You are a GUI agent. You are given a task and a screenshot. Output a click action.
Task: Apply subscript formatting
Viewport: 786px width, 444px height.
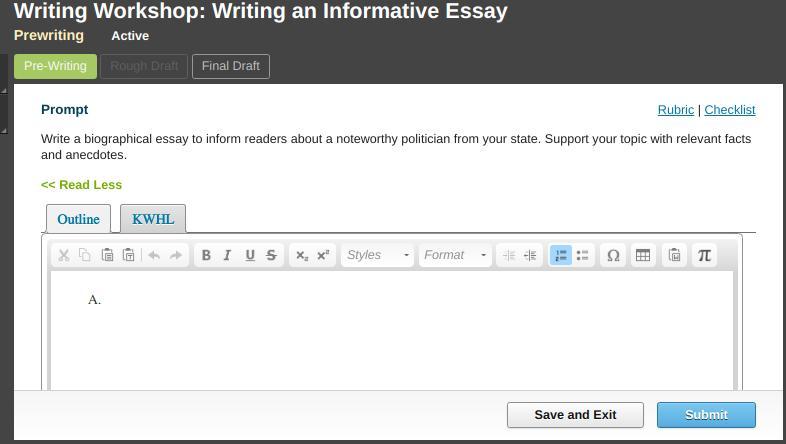(302, 255)
